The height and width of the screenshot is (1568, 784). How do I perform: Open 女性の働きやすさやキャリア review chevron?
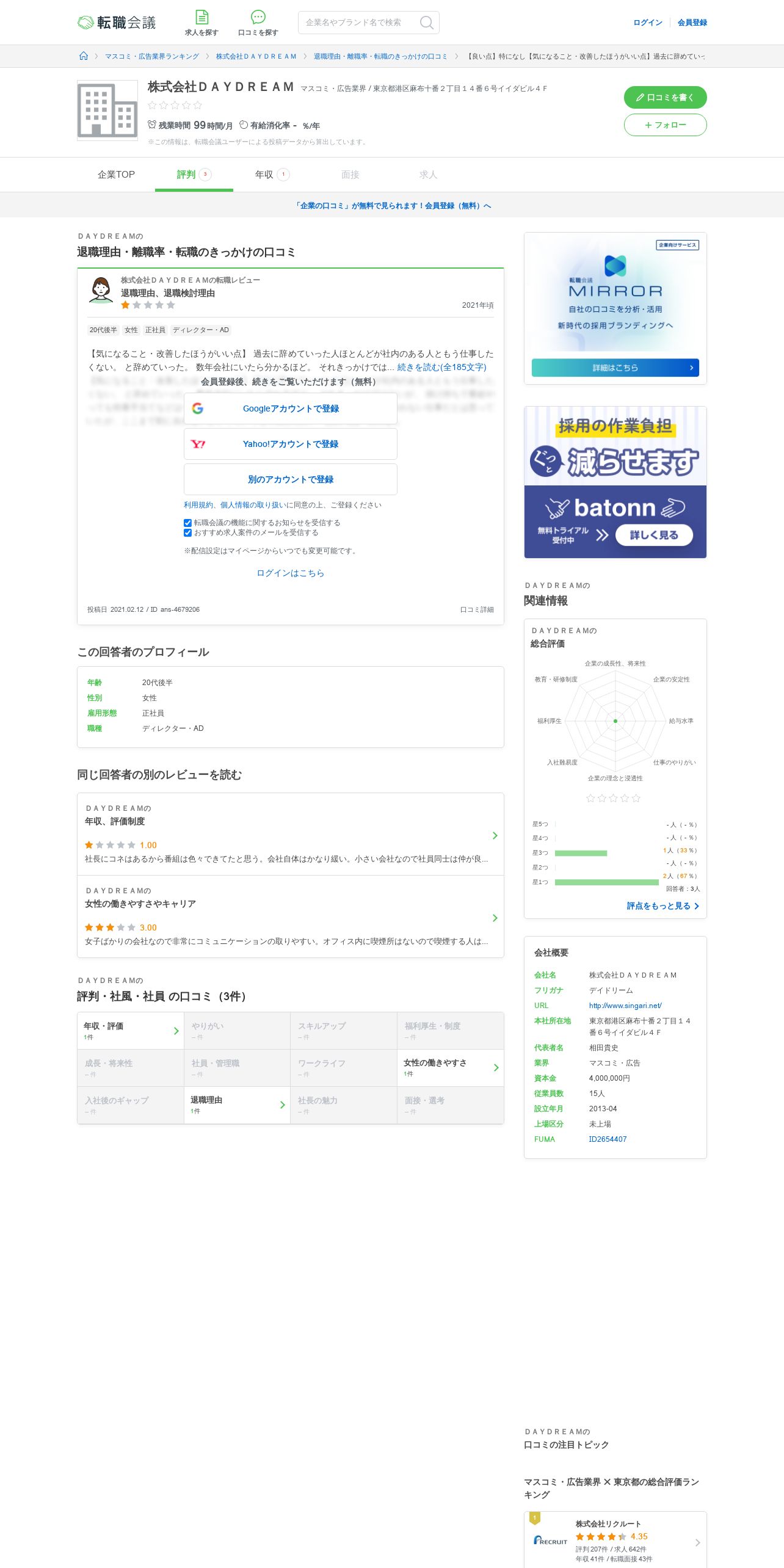coord(495,918)
